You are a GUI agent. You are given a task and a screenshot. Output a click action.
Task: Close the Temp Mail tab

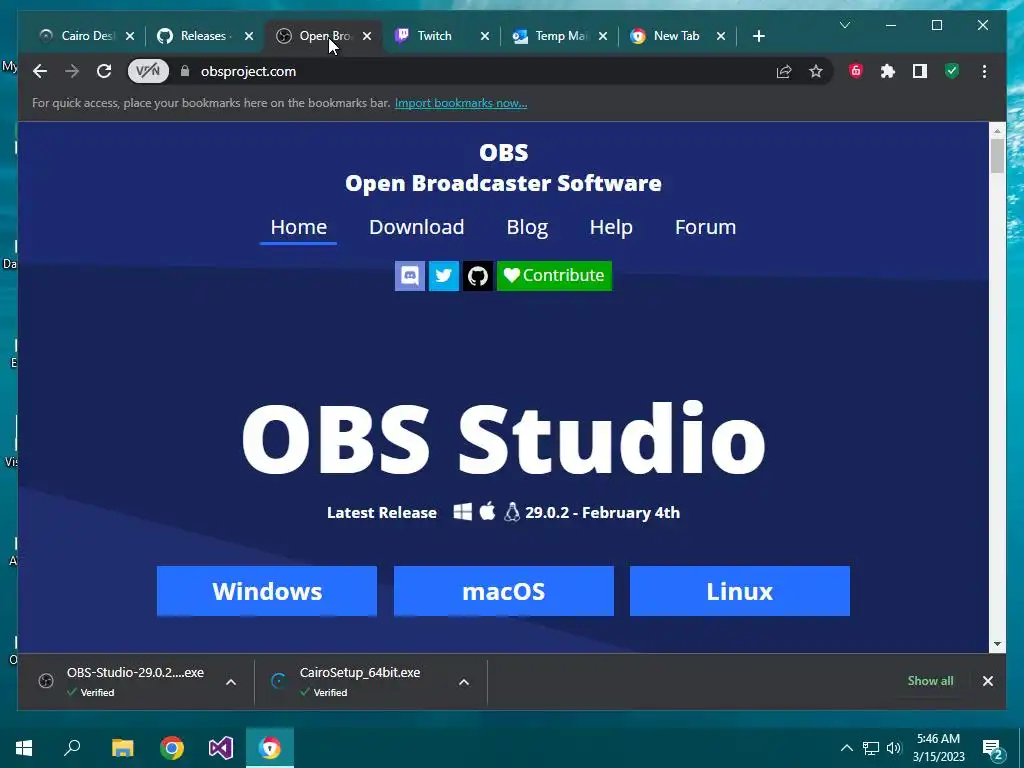click(x=603, y=37)
